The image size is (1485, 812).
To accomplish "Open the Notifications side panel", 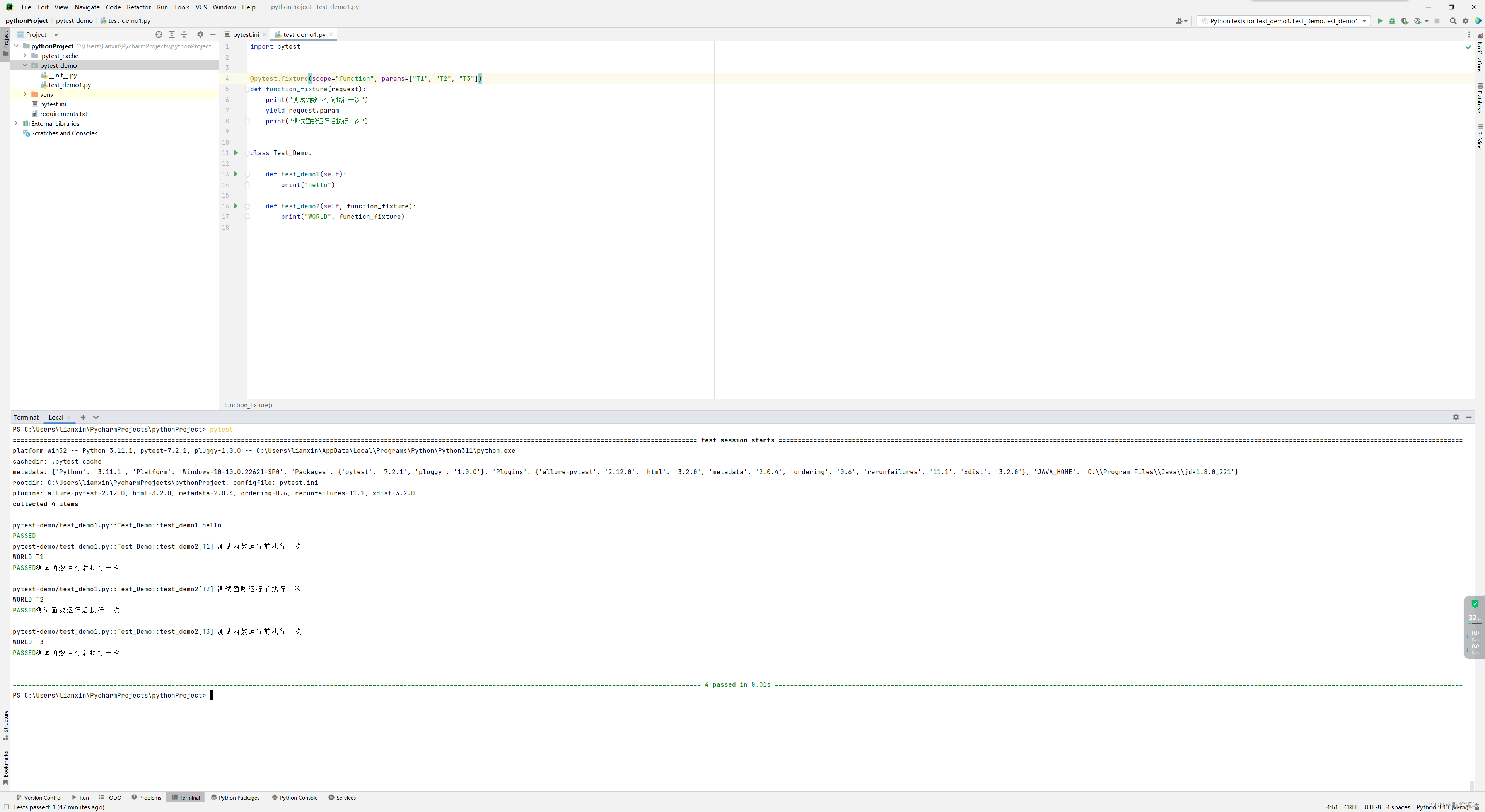I will [x=1480, y=53].
